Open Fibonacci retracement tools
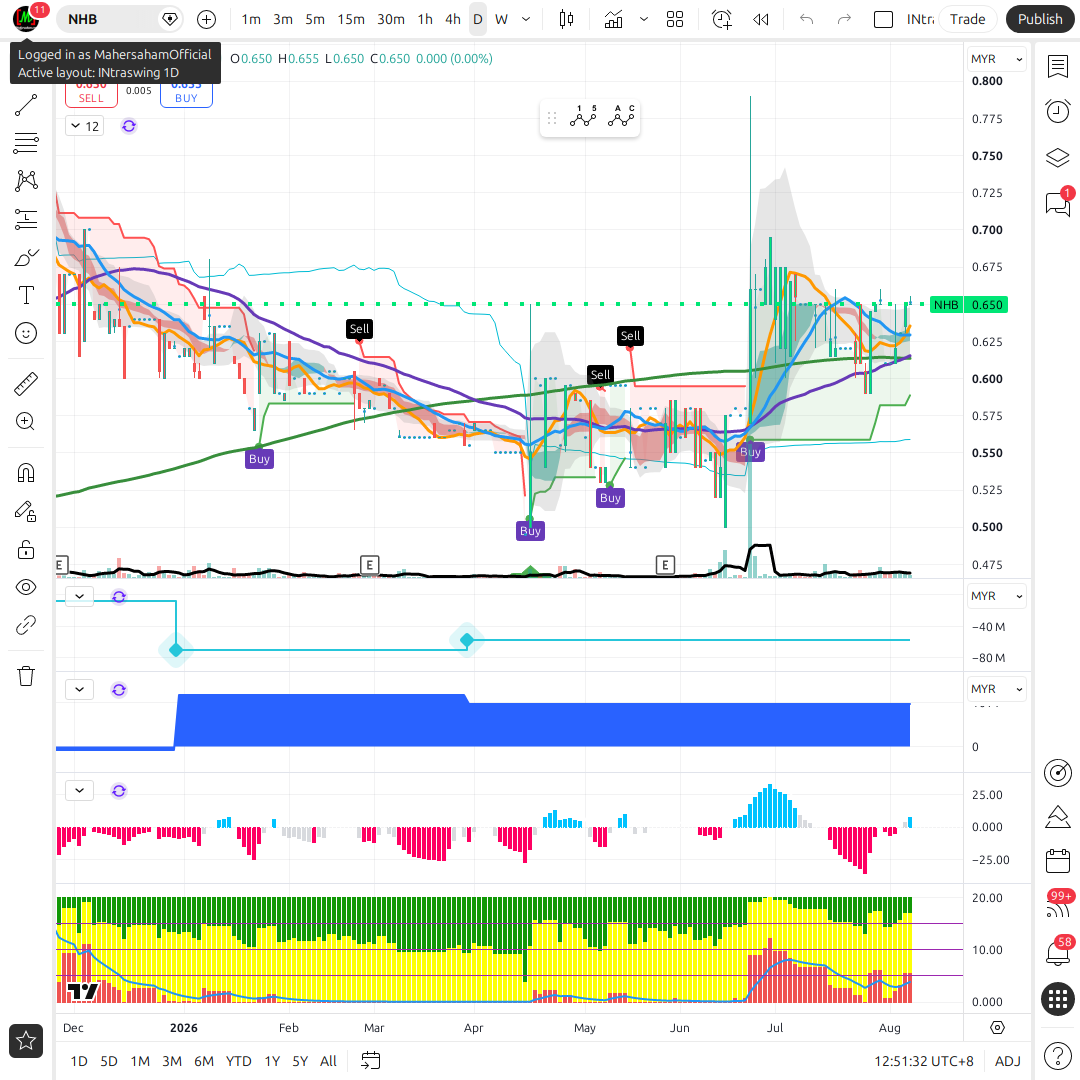Viewport: 1080px width, 1080px height. pos(25,143)
